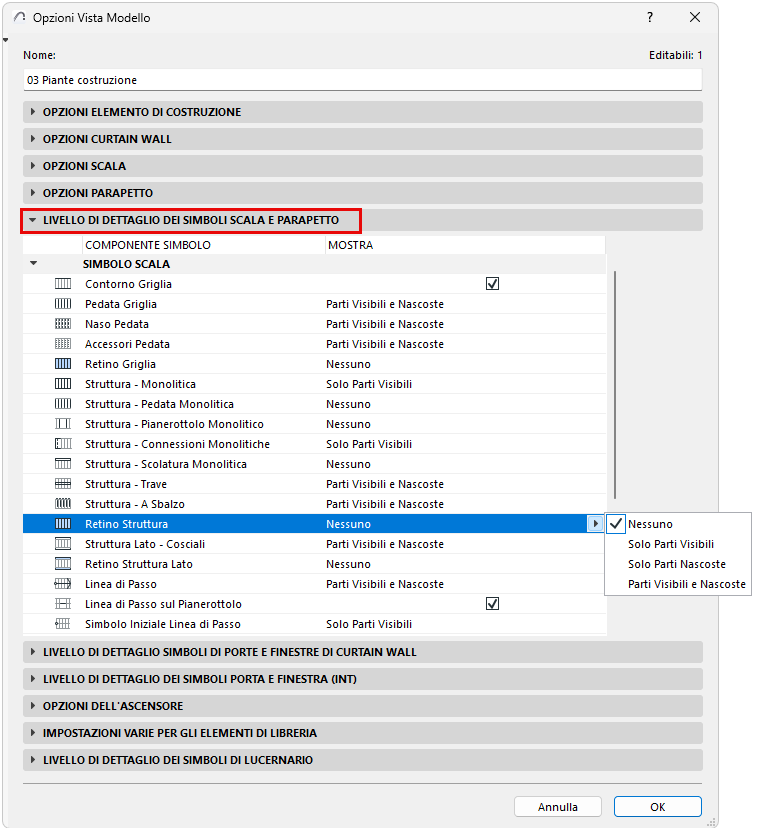Click the Naso Pedata row icon

click(x=63, y=324)
